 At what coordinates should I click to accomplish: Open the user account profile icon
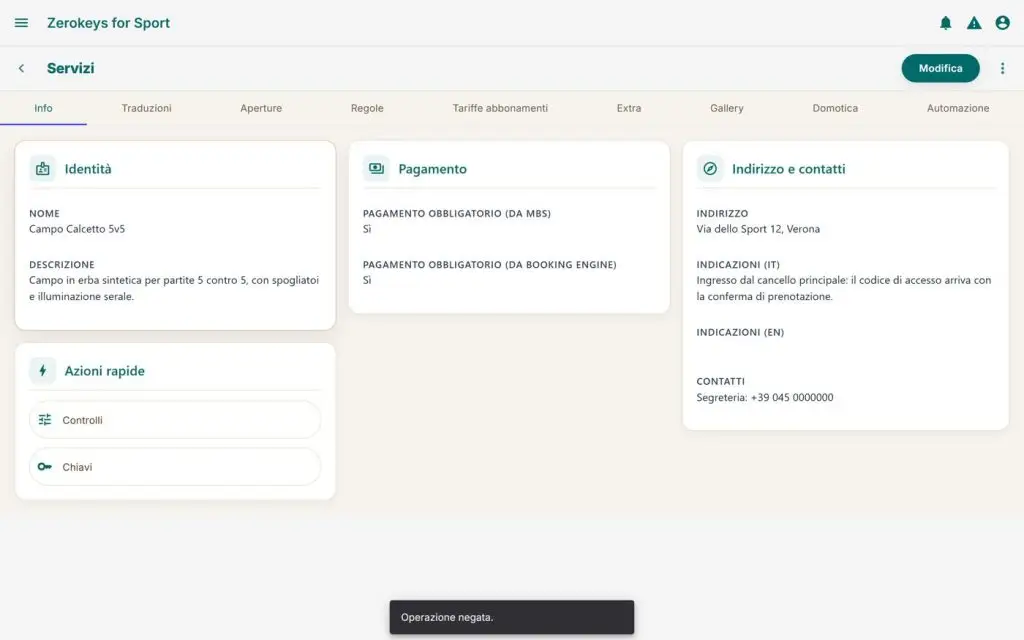tap(1002, 23)
